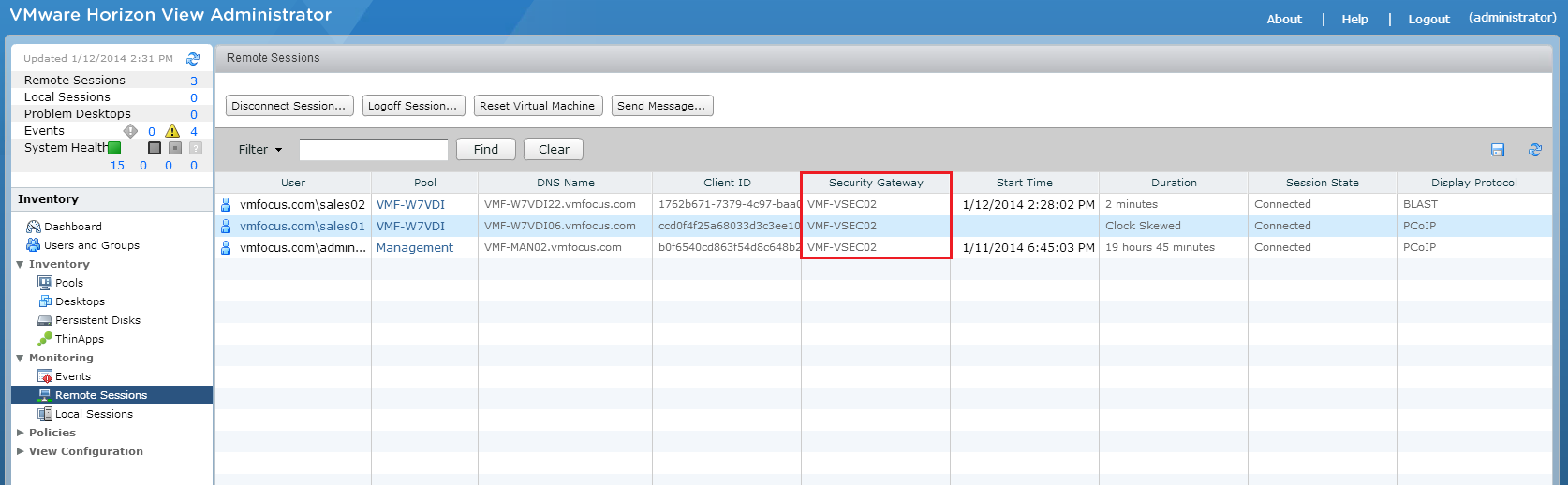Viewport: 1568px width, 485px height.
Task: Collapse the Monitoring tree section
Action: point(21,359)
